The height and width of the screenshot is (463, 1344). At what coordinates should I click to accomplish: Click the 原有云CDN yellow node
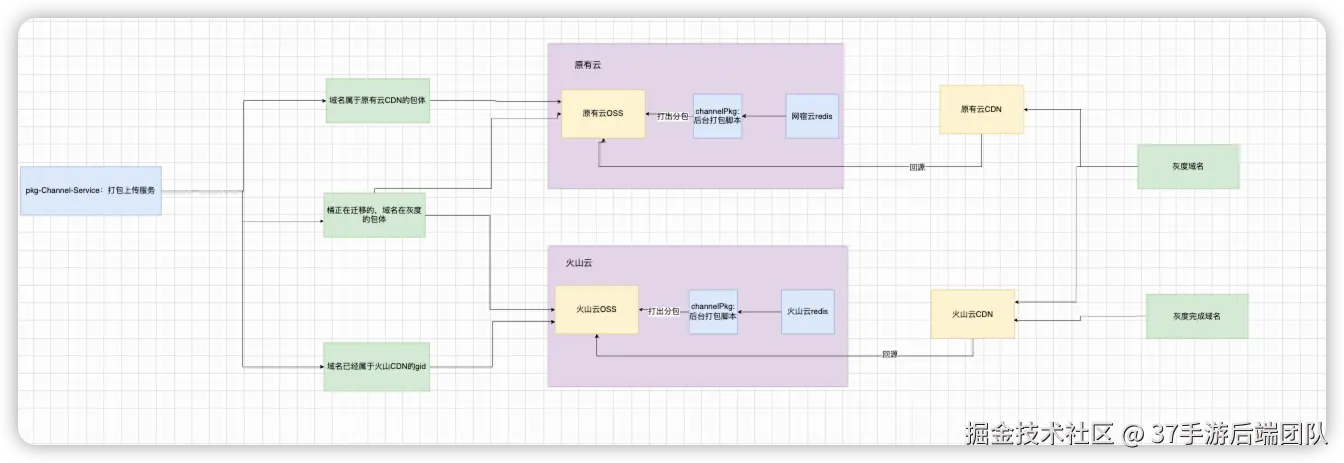pos(981,110)
